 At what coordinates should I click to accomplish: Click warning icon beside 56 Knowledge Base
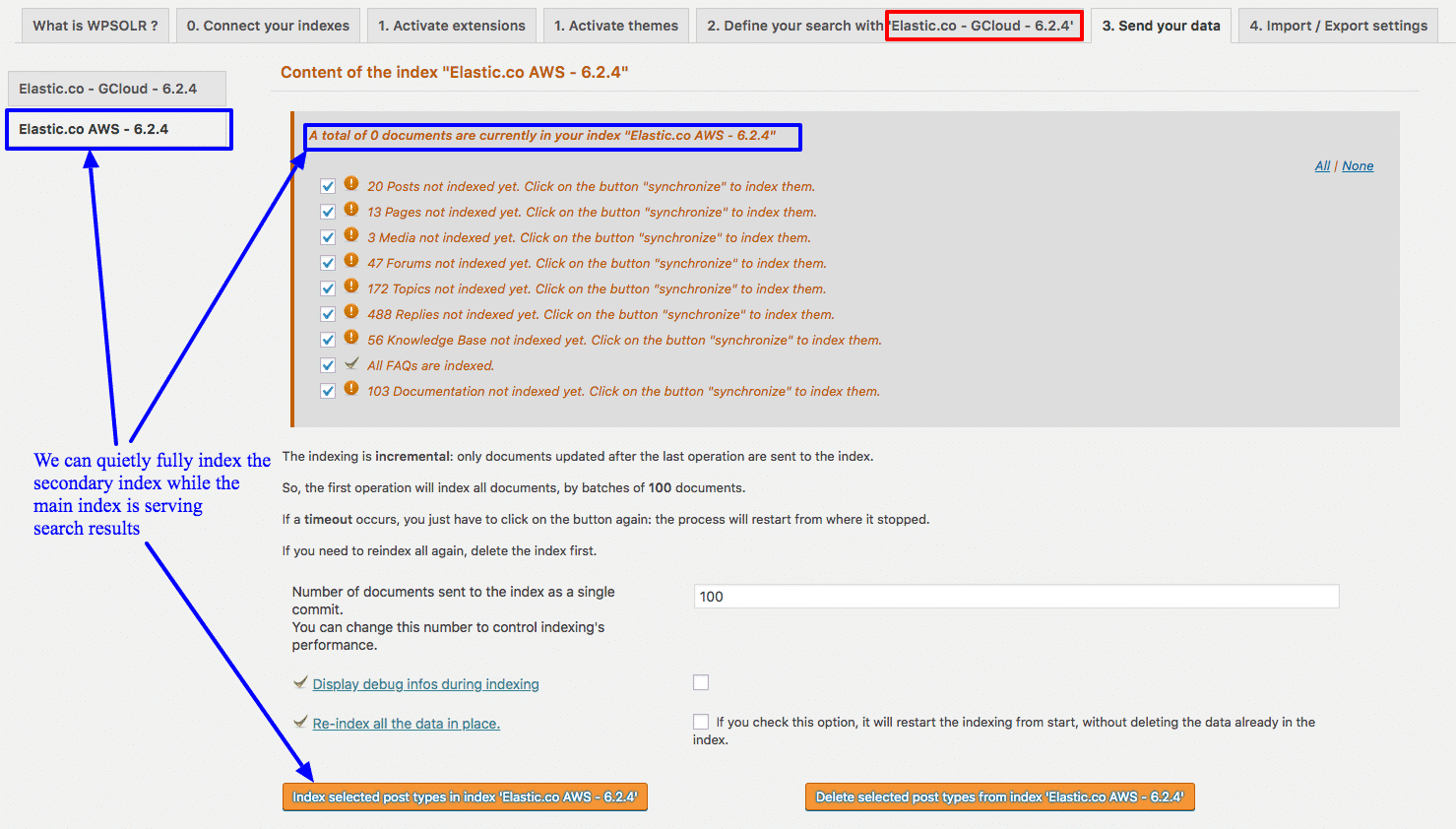click(x=351, y=337)
